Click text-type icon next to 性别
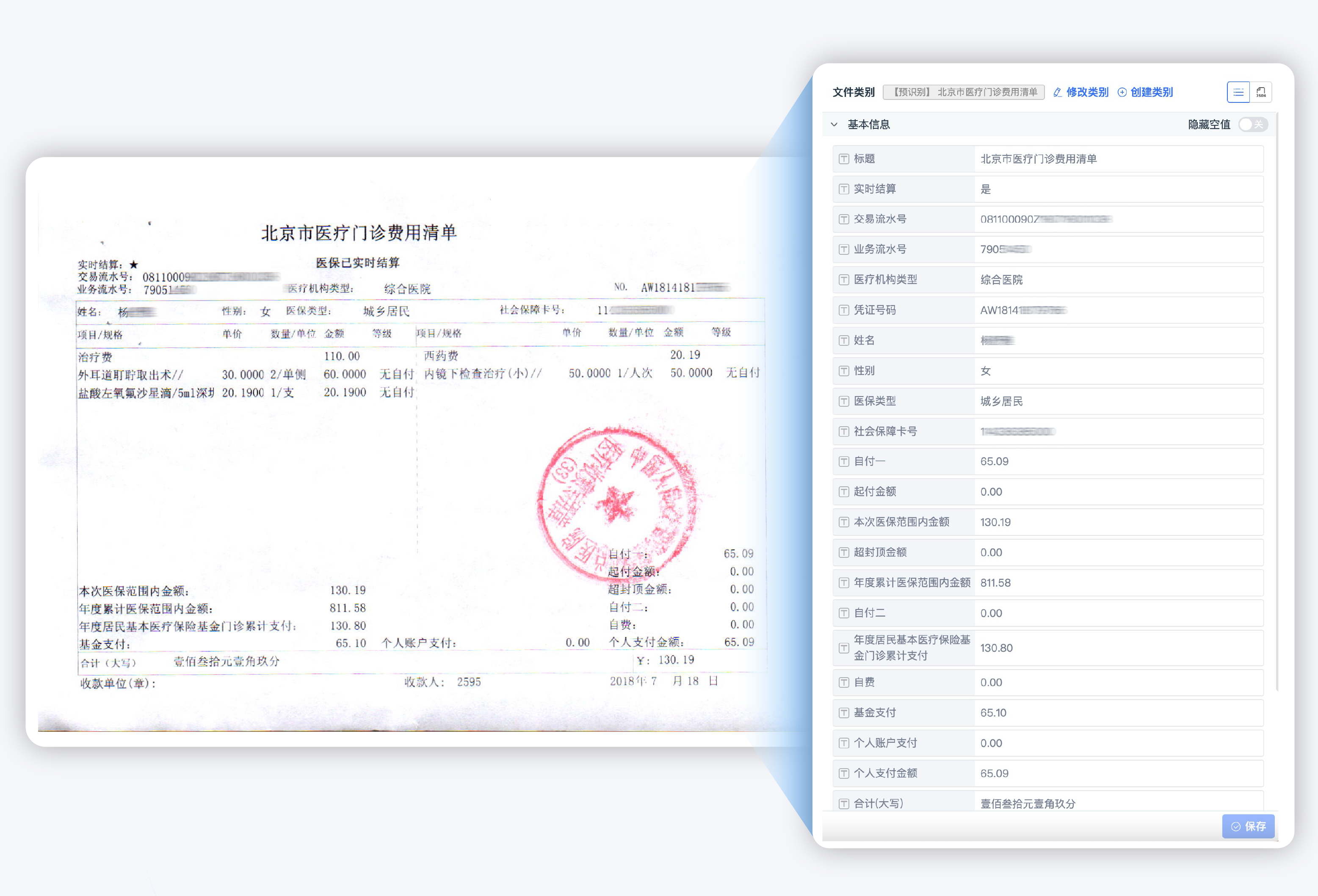The width and height of the screenshot is (1318, 896). click(x=844, y=371)
